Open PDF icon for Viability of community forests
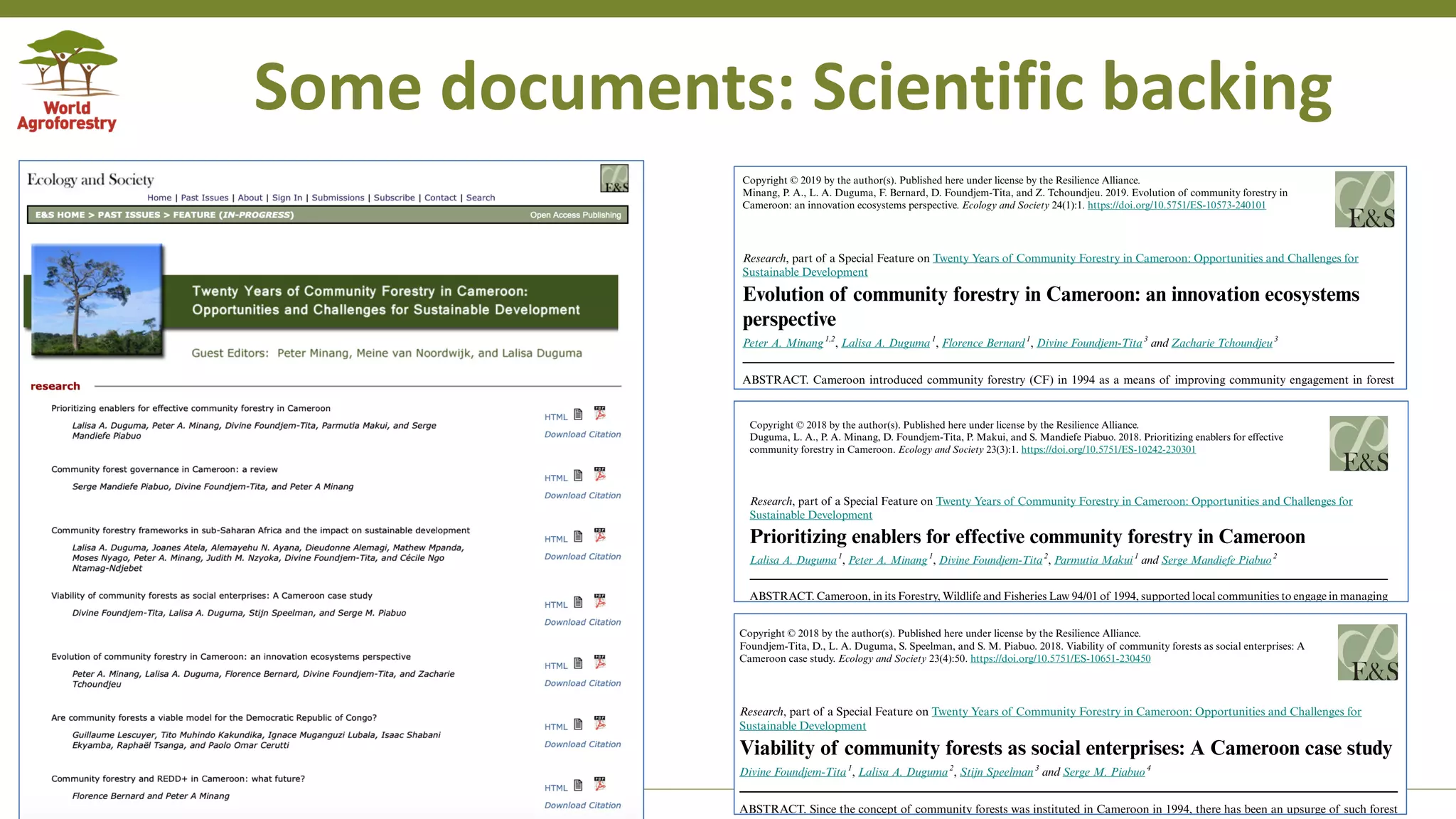 tap(600, 601)
